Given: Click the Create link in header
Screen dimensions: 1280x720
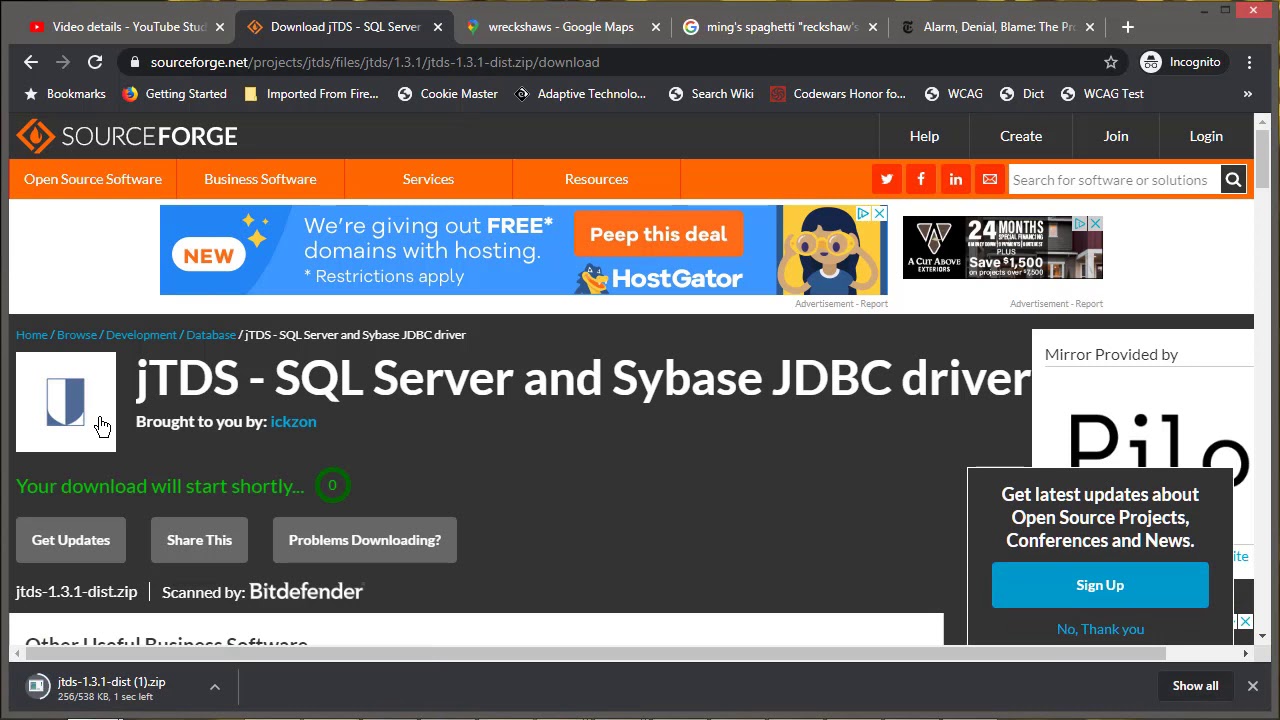Looking at the screenshot, I should (1021, 136).
